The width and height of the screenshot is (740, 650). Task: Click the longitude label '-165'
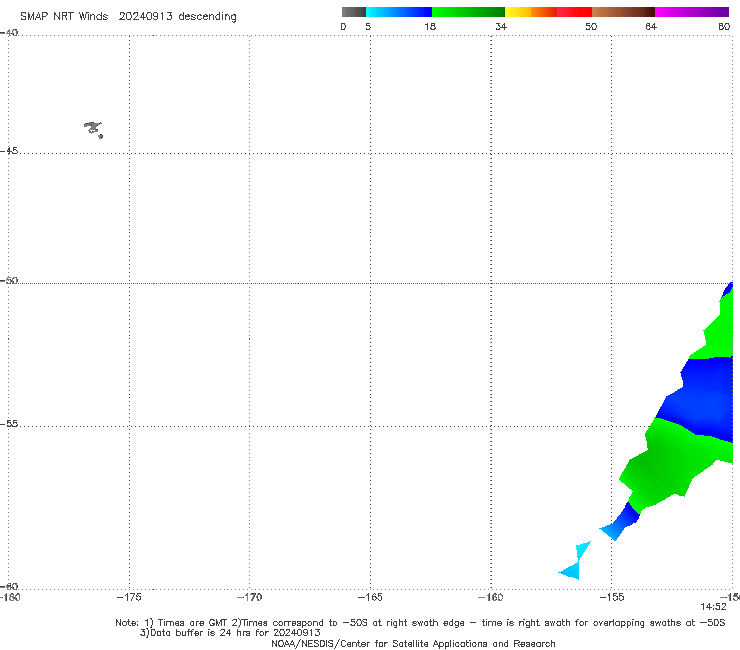370,597
